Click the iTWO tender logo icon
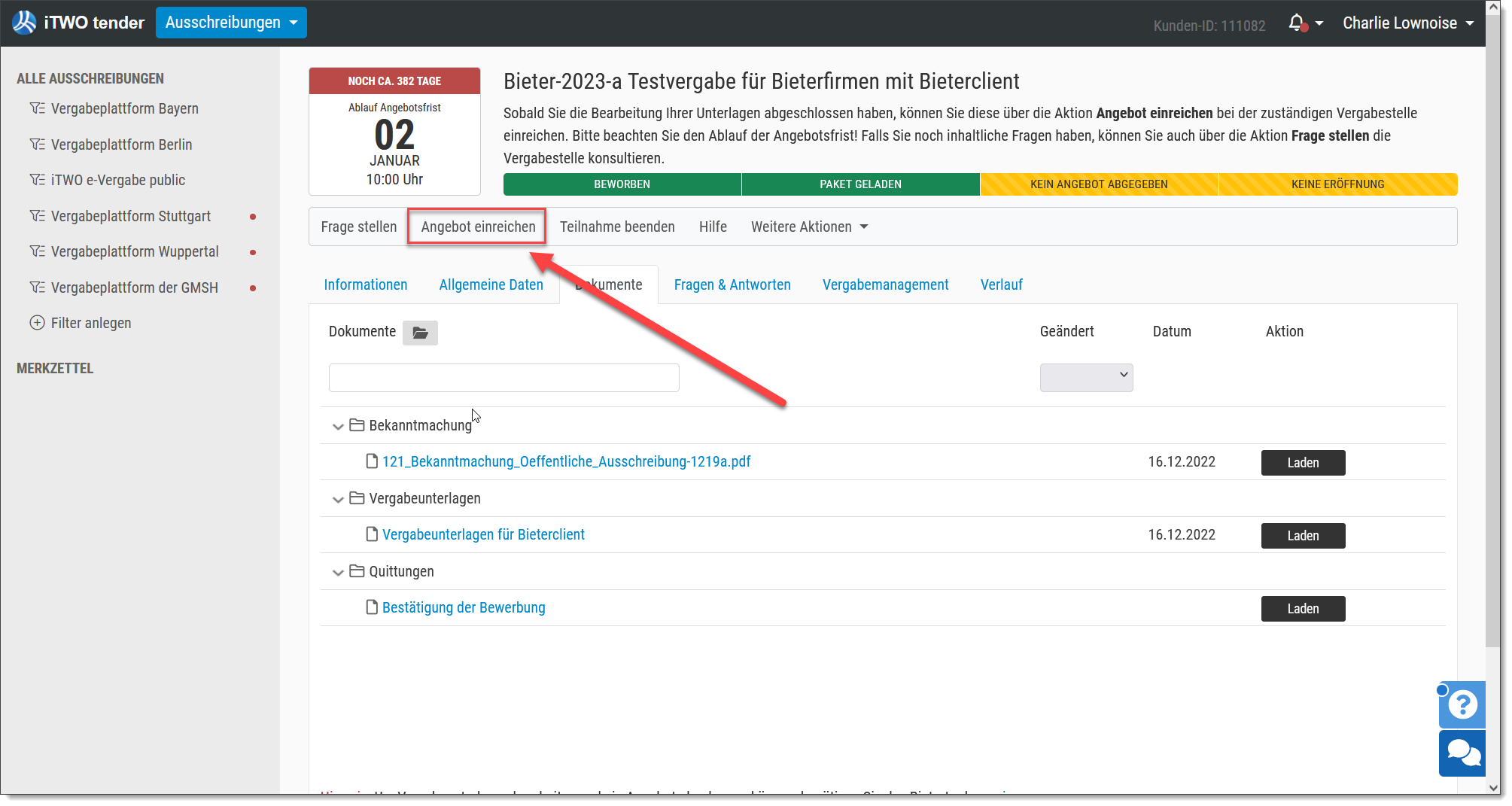 pyautogui.click(x=24, y=23)
